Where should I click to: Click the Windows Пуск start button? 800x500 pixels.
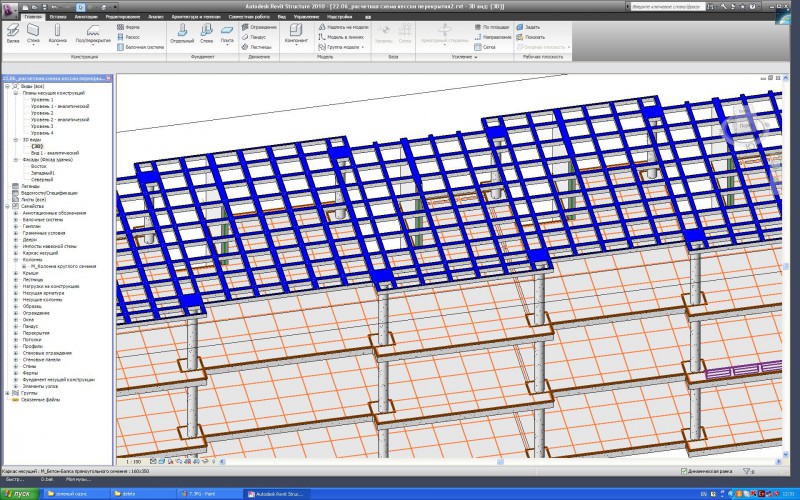click(17, 493)
